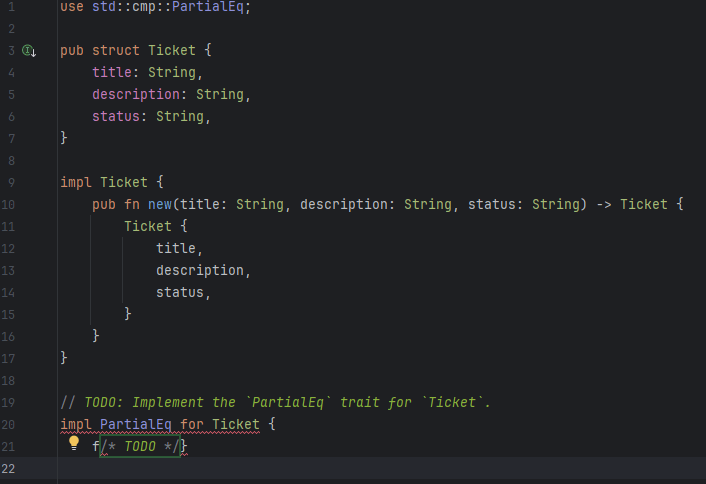Click the Ticket name in the struct declaration
This screenshot has height=484, width=706.
[x=172, y=50]
